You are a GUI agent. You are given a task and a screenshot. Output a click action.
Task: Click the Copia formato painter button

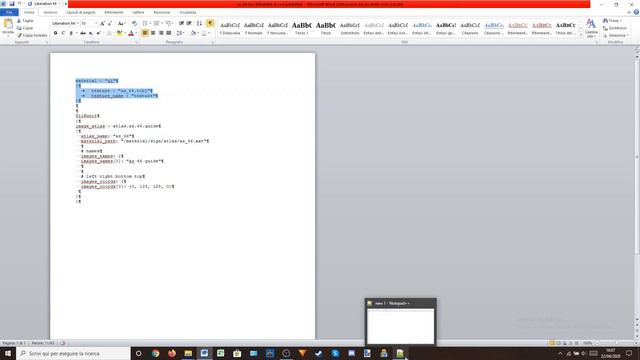click(x=32, y=36)
